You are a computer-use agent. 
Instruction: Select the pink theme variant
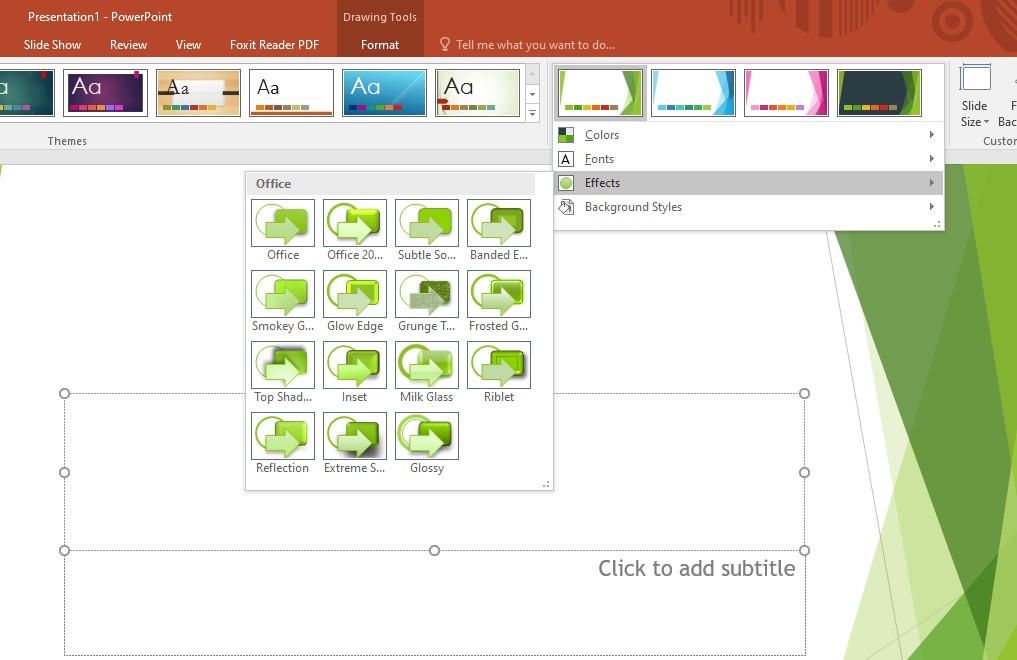[786, 91]
